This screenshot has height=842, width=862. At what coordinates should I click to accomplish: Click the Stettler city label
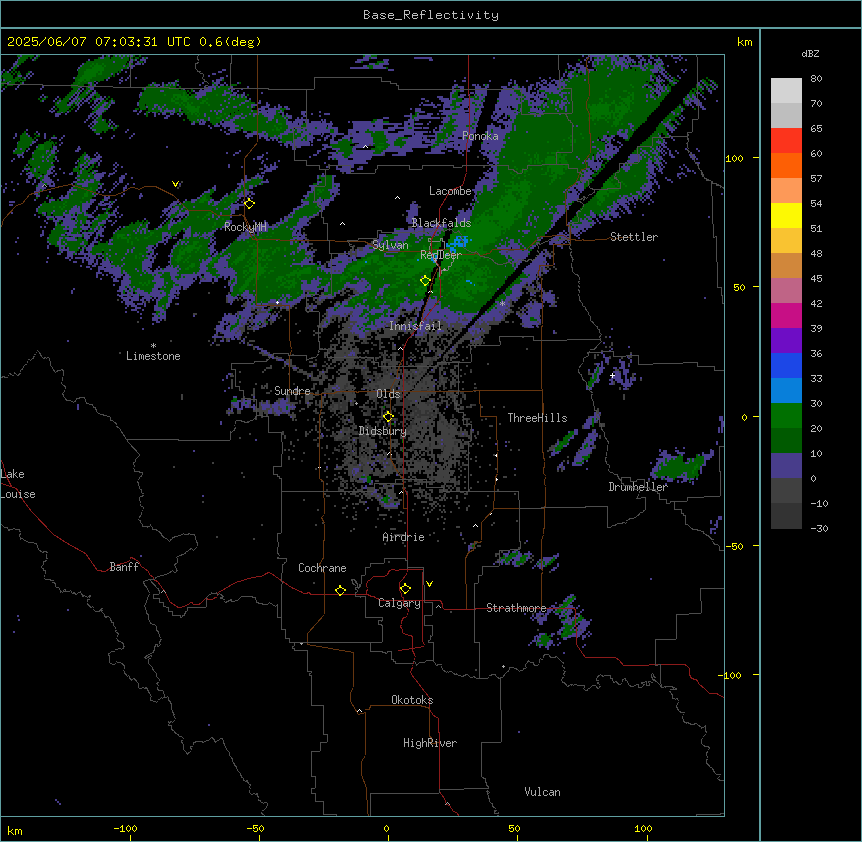[634, 237]
